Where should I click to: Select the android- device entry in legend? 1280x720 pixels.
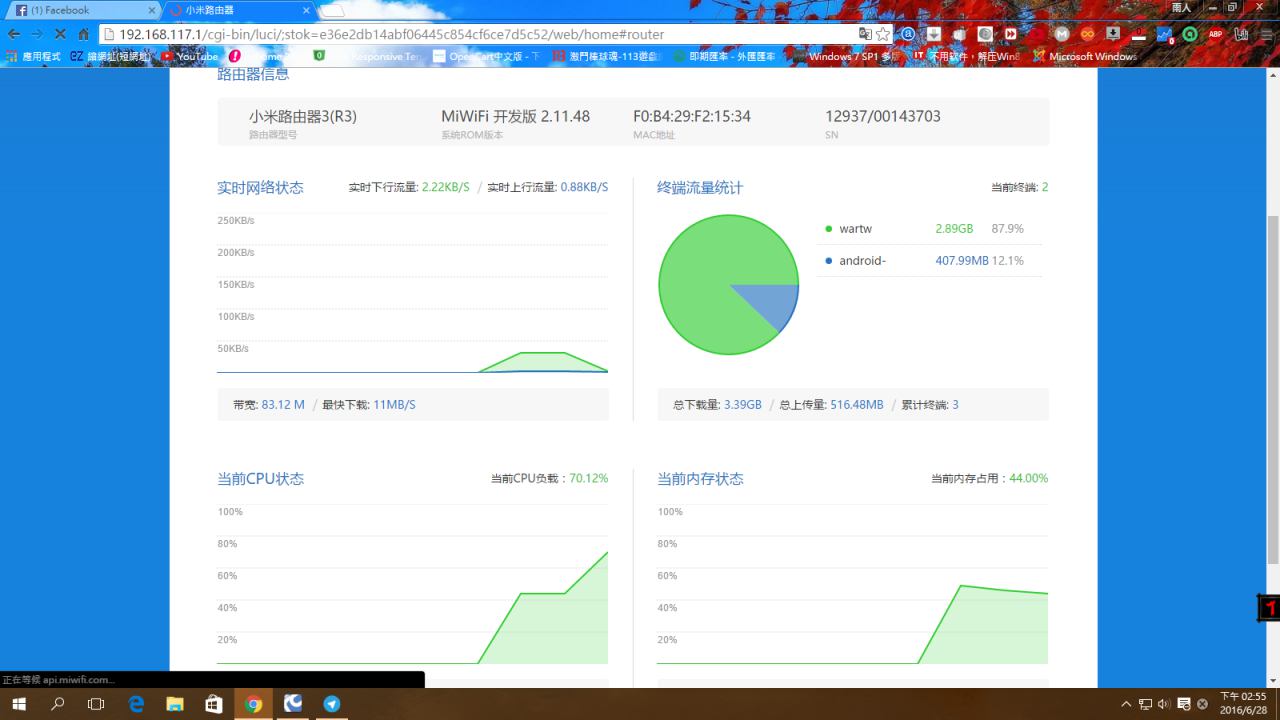click(862, 261)
